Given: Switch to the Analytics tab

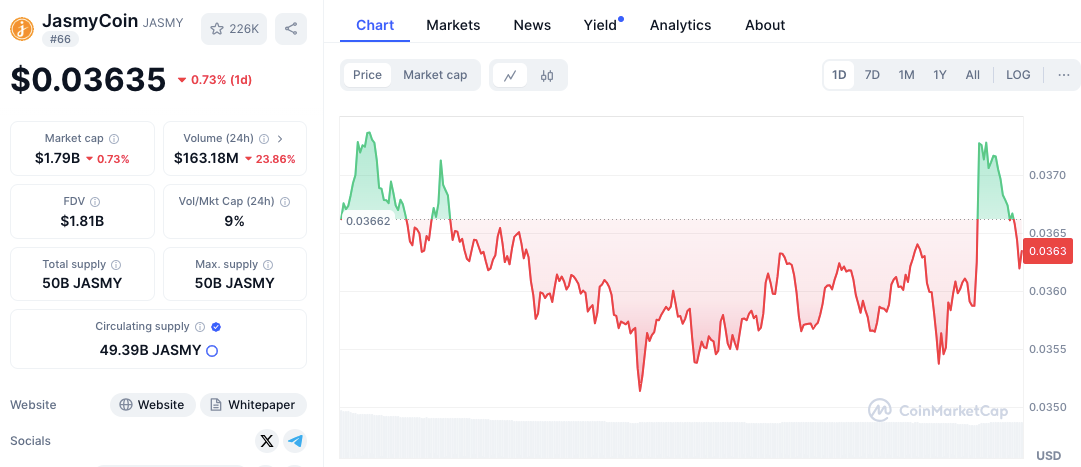Looking at the screenshot, I should click(x=680, y=25).
